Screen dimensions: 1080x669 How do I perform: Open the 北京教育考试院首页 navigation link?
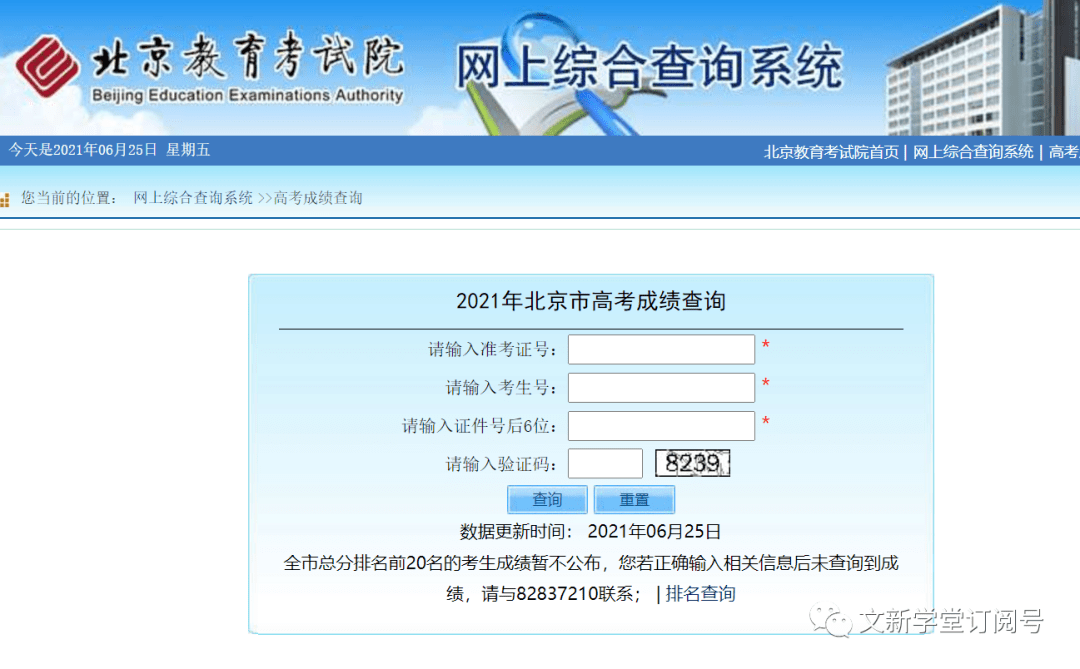click(831, 152)
